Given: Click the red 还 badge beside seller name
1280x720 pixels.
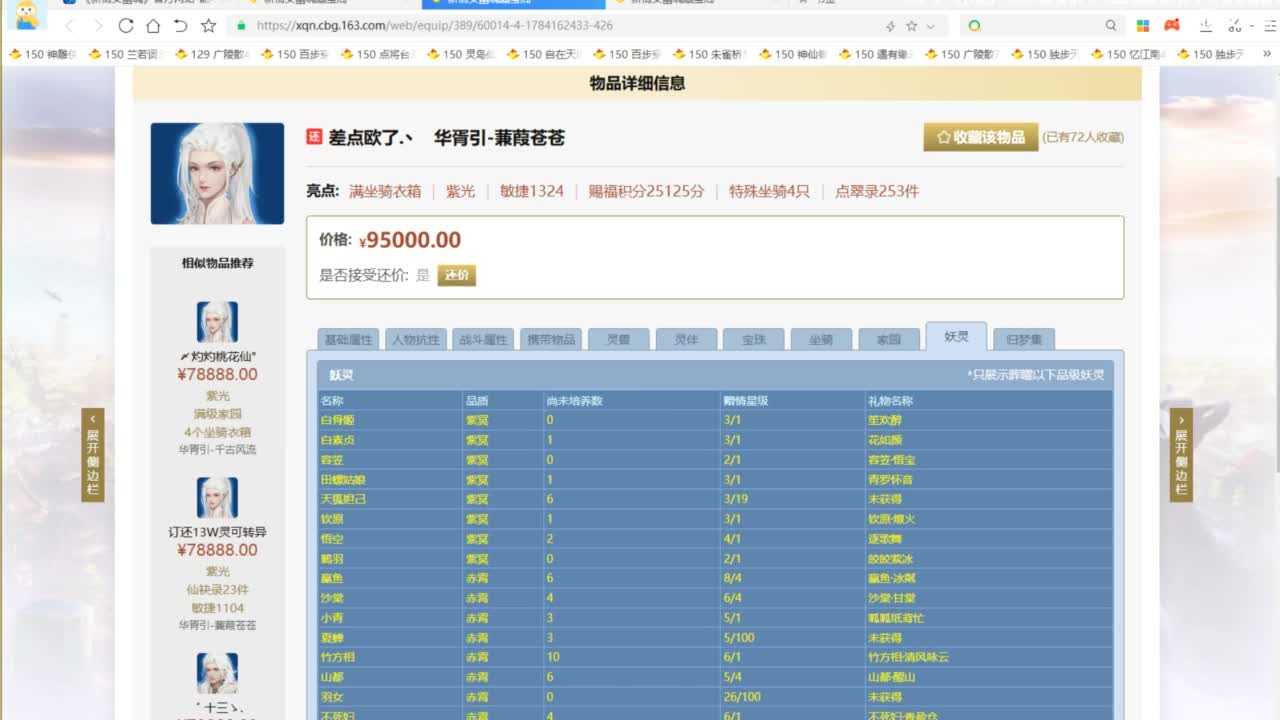Looking at the screenshot, I should (314, 138).
